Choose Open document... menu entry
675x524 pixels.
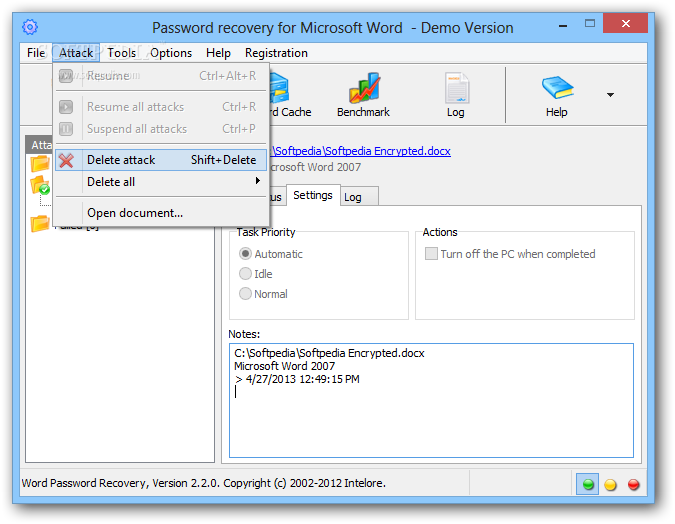[161, 213]
